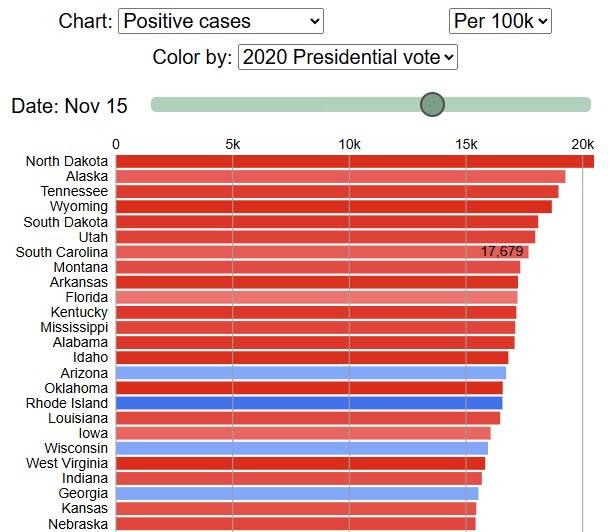Click the Montana state label
This screenshot has width=611, height=532.
point(80,267)
